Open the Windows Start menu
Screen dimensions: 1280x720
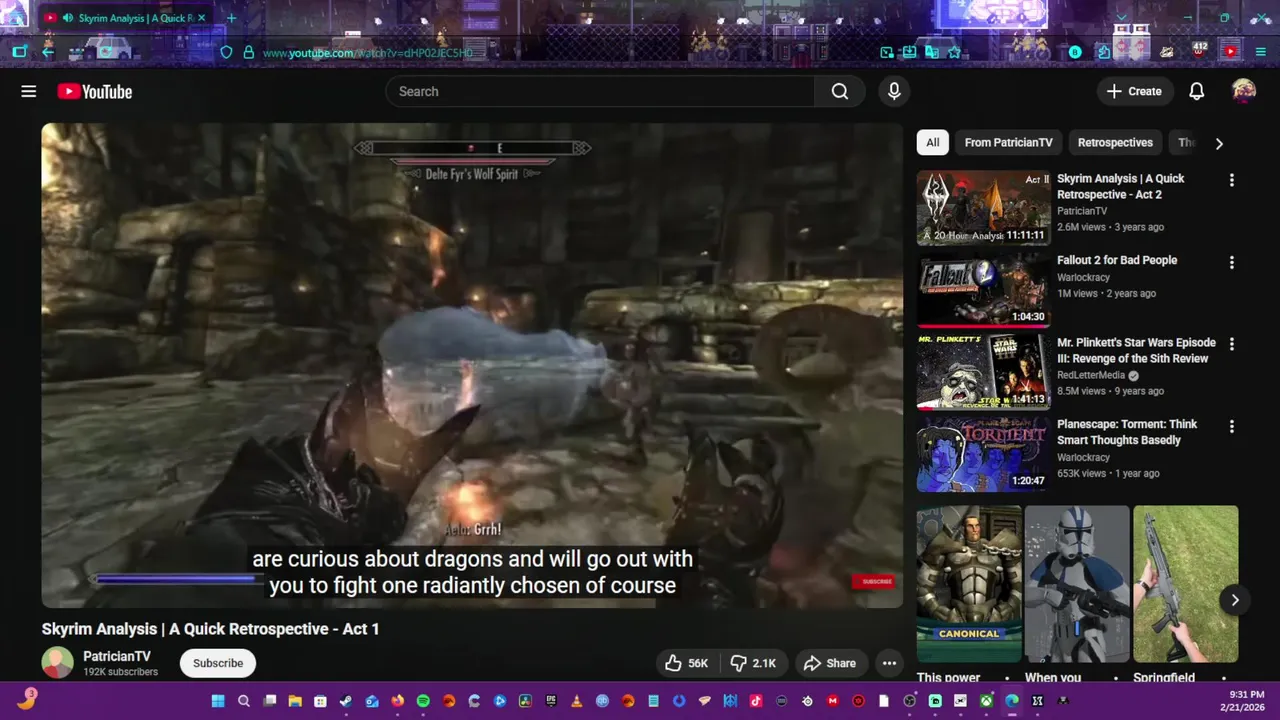point(218,701)
